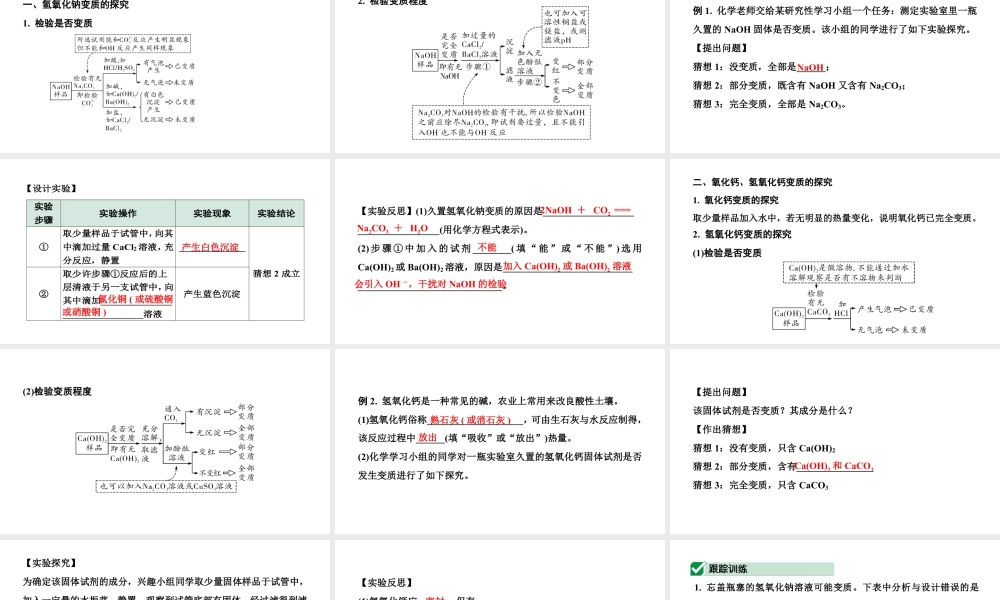Click the 也可加入少量硫酸铜溶液 dashed note
The height and width of the screenshot is (600, 1000).
165,485
